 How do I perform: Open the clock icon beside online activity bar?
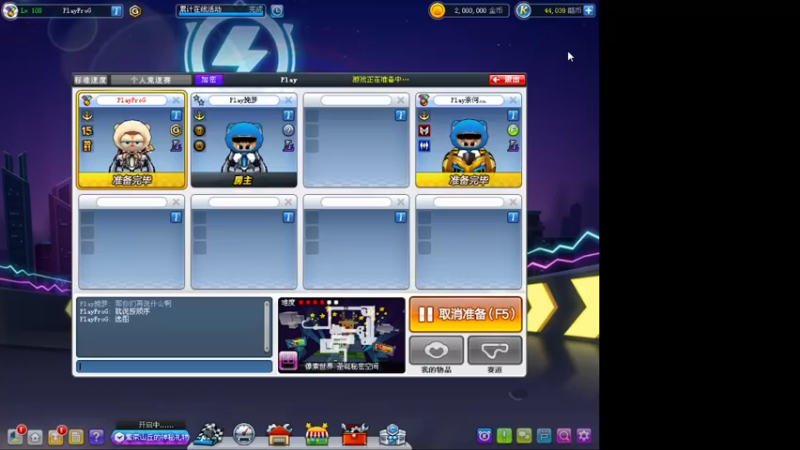click(277, 11)
